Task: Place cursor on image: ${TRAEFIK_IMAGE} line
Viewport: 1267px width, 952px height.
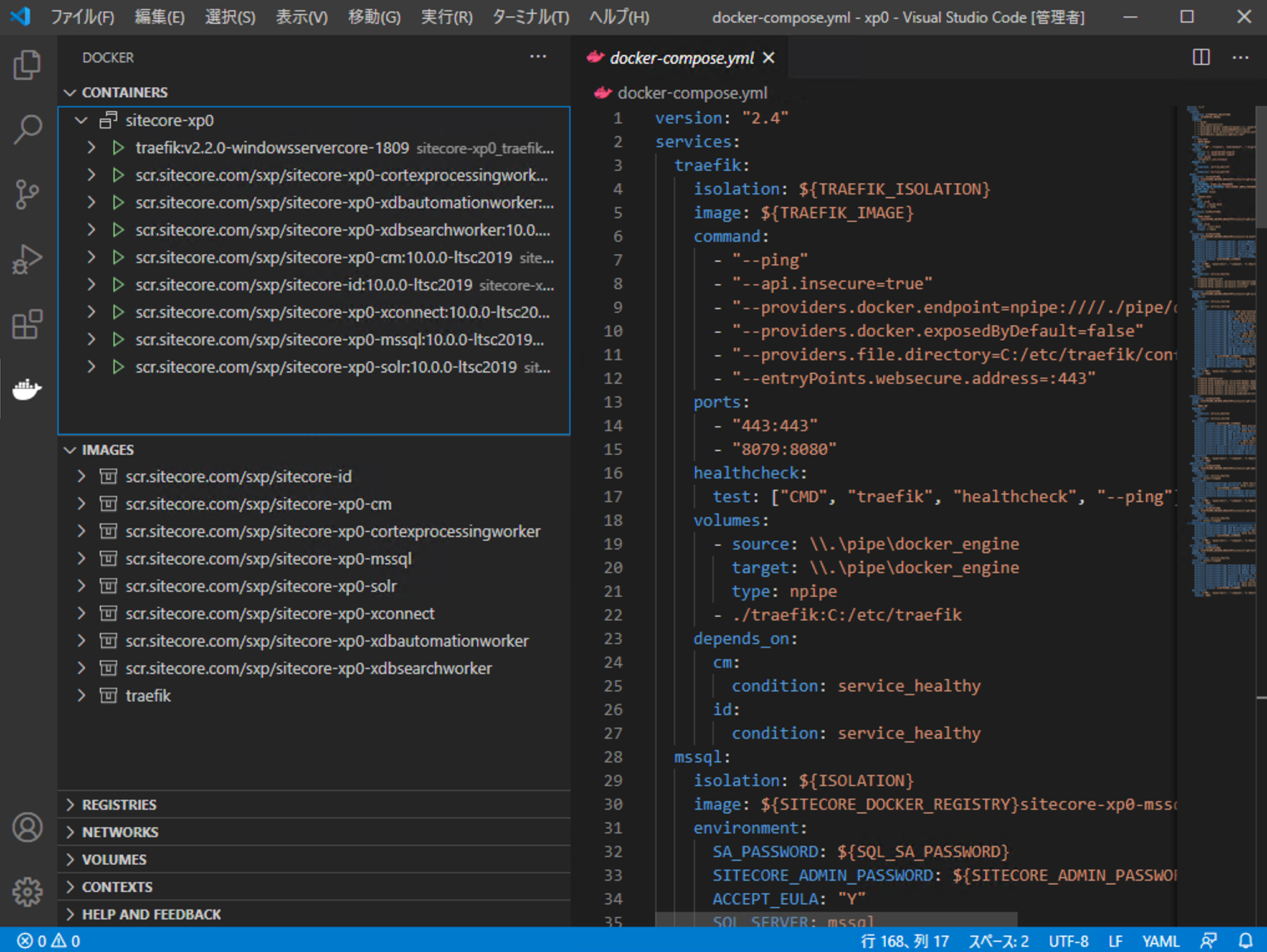Action: tap(803, 212)
